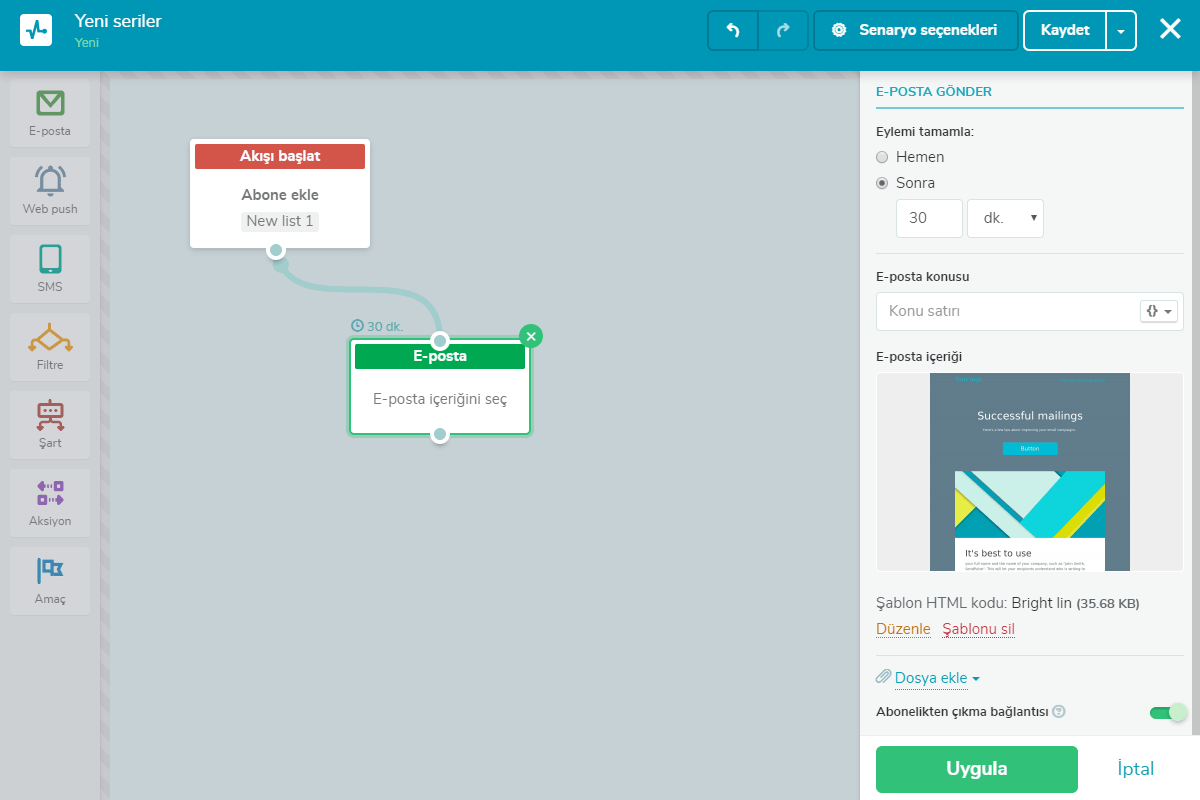This screenshot has width=1200, height=800.
Task: Click E-posta içeriğini seç text in node
Action: [440, 399]
